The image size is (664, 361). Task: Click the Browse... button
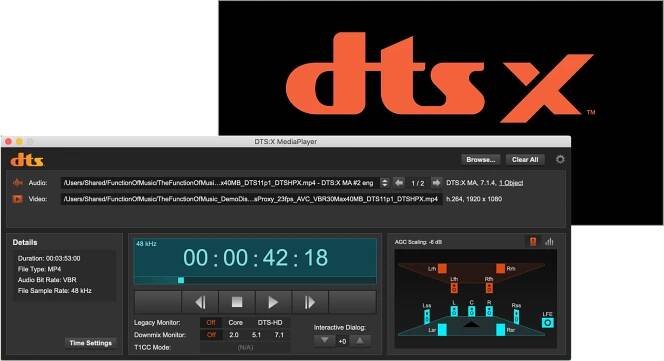pos(481,160)
